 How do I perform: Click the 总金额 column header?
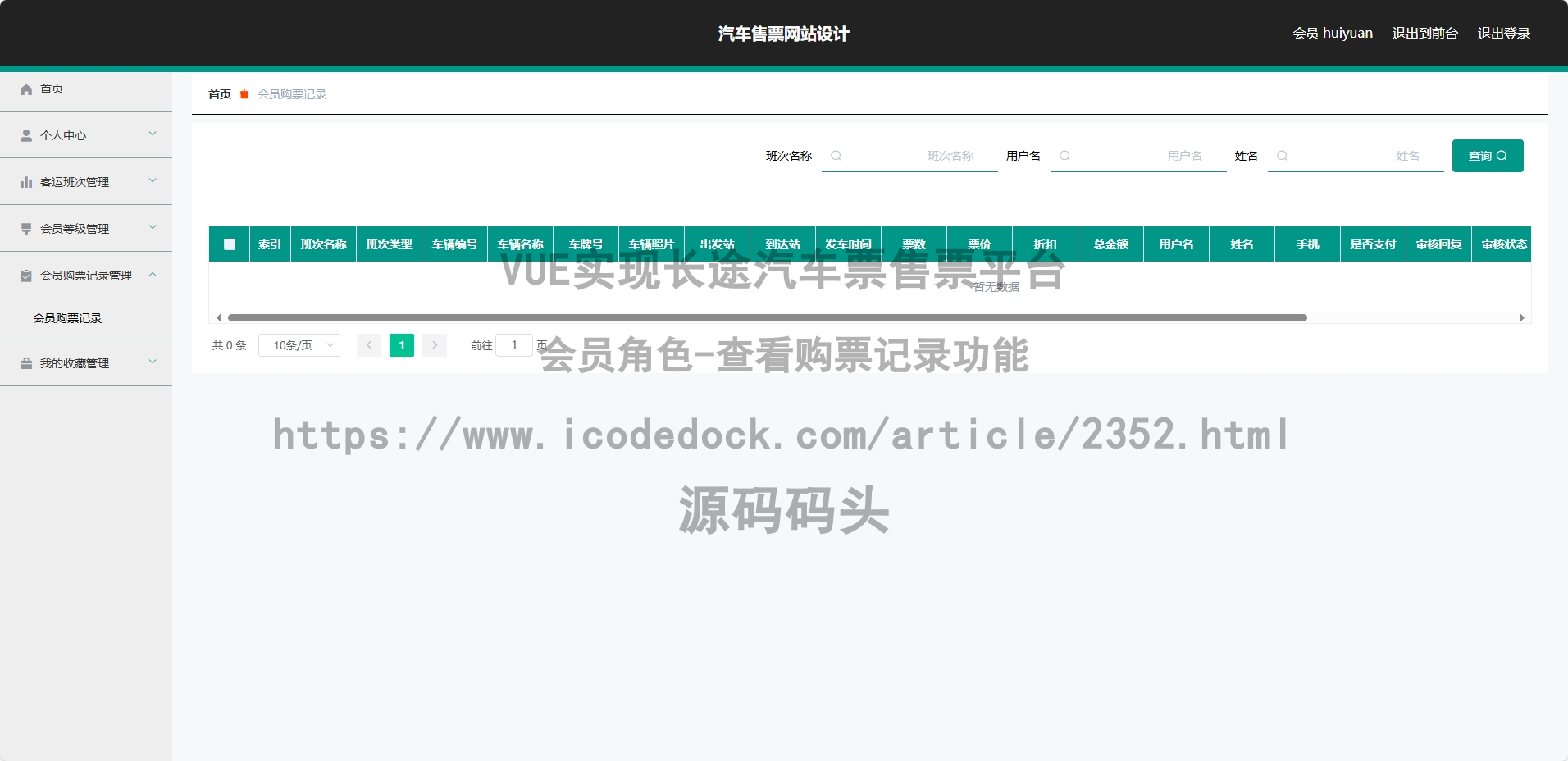point(1111,244)
